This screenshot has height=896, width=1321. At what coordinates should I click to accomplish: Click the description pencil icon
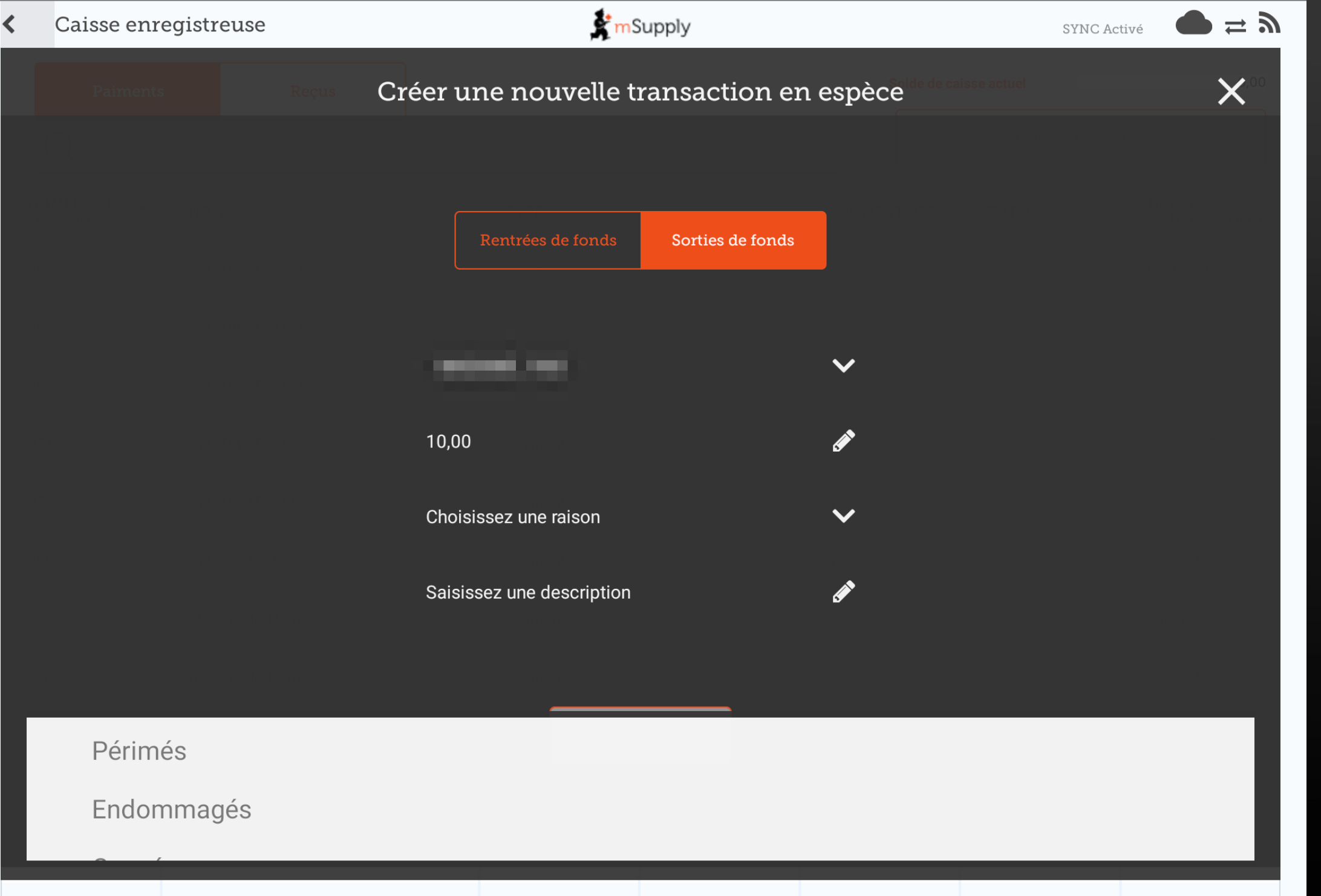[x=843, y=592]
